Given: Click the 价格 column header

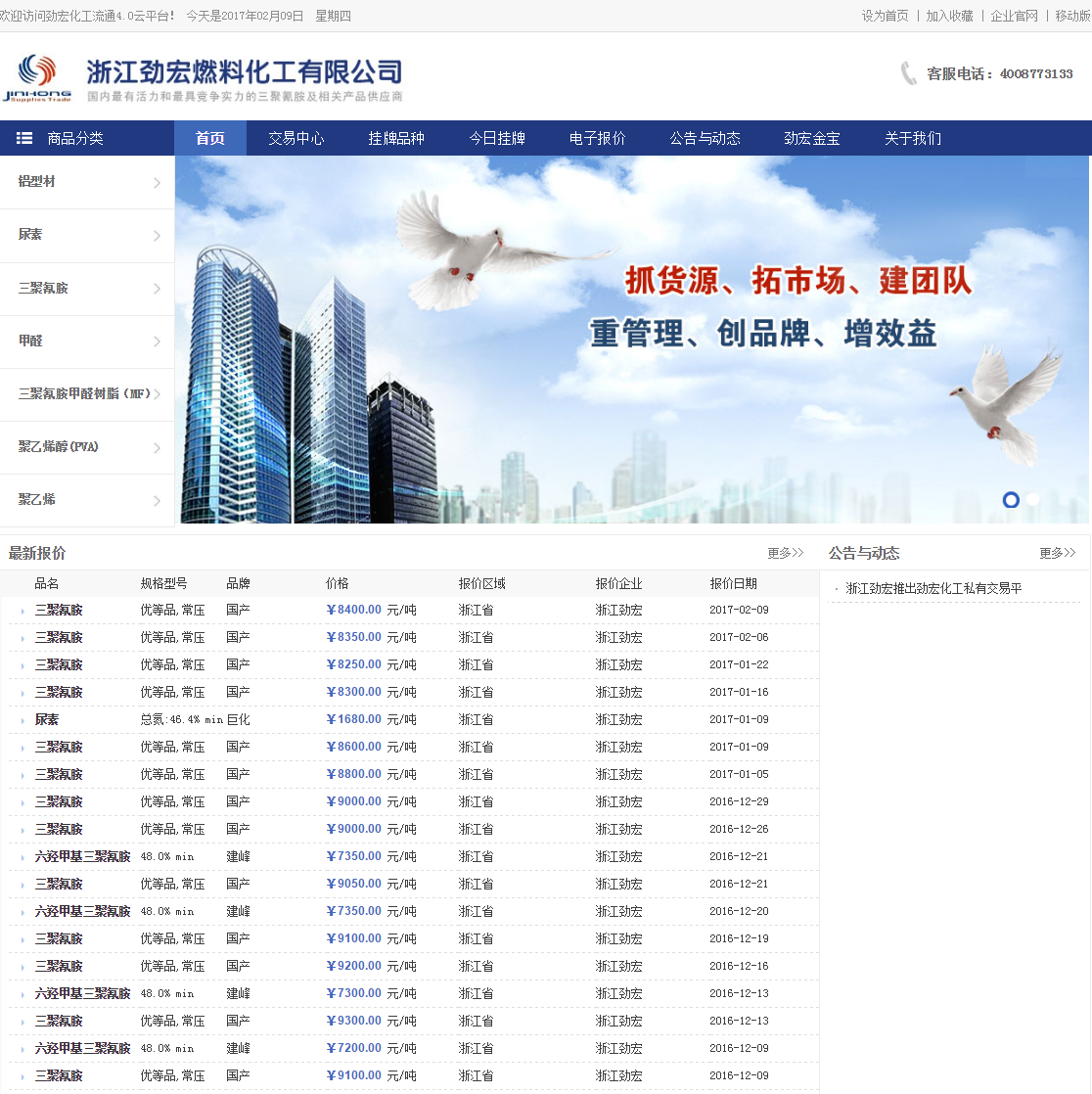Looking at the screenshot, I should pos(337,583).
